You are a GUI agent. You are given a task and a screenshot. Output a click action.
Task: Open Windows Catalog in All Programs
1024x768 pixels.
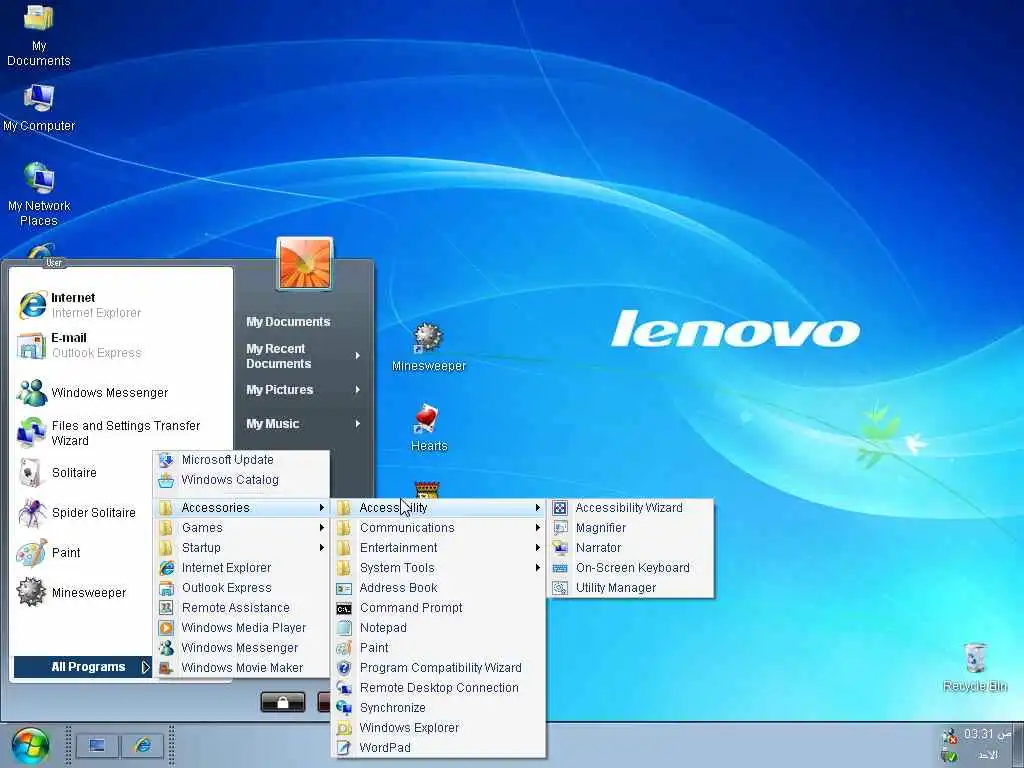pyautogui.click(x=242, y=480)
